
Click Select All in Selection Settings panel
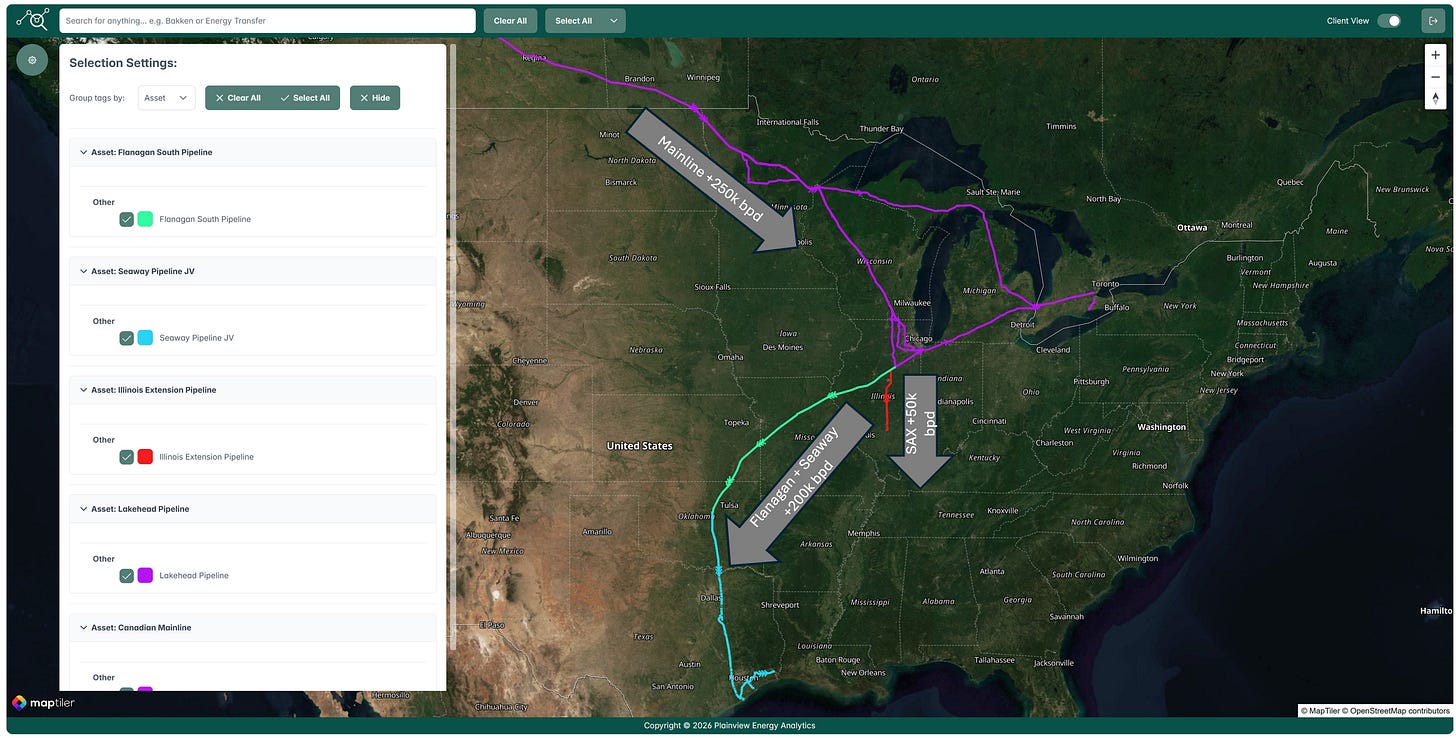305,98
